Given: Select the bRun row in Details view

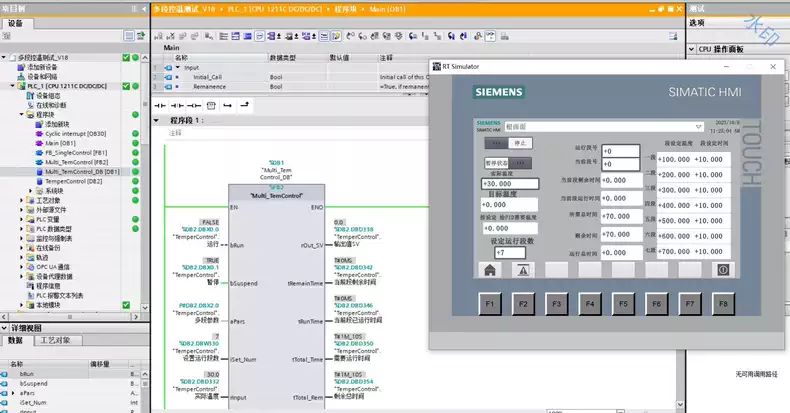Looking at the screenshot, I should (x=71, y=374).
